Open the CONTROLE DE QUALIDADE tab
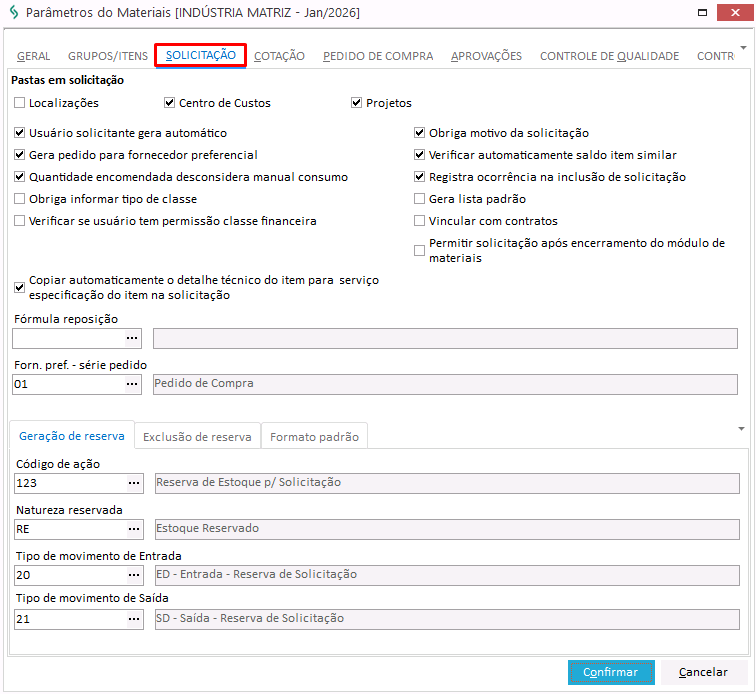756x694 pixels. [x=609, y=56]
